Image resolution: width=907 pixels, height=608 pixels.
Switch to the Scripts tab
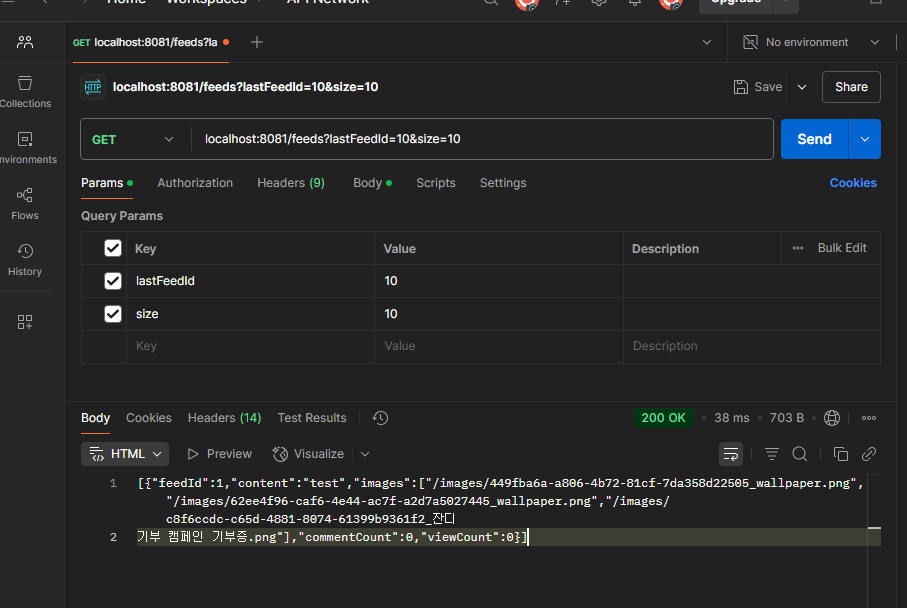click(x=436, y=183)
